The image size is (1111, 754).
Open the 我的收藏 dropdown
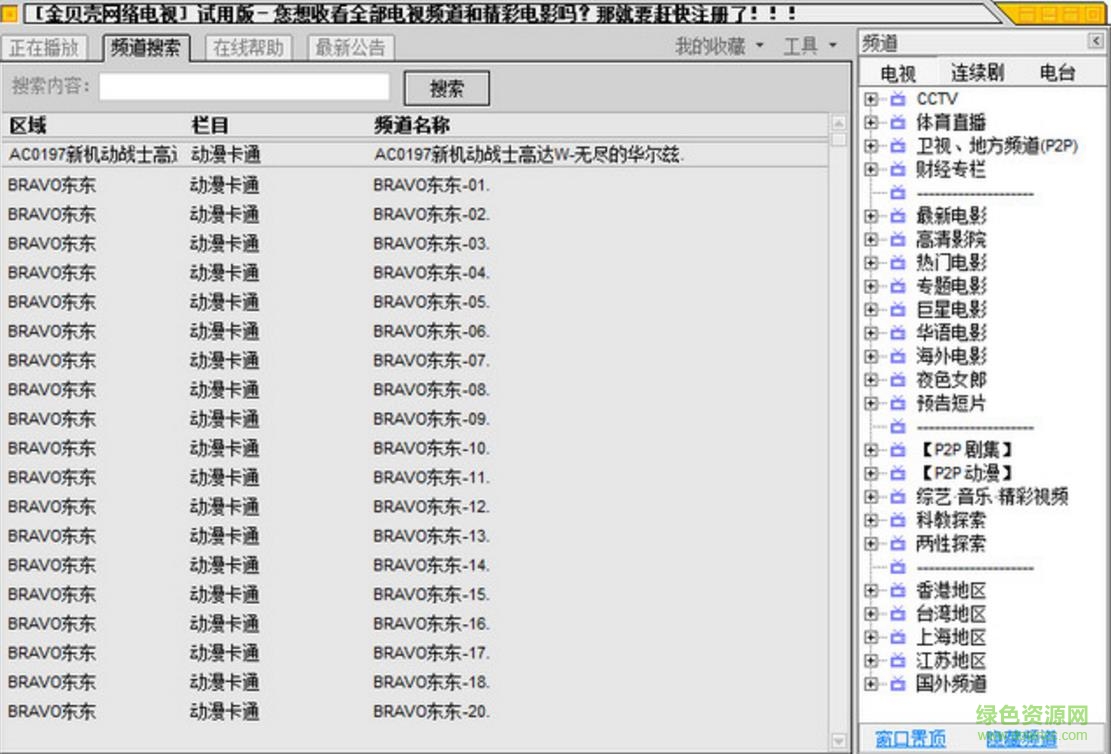coord(709,46)
